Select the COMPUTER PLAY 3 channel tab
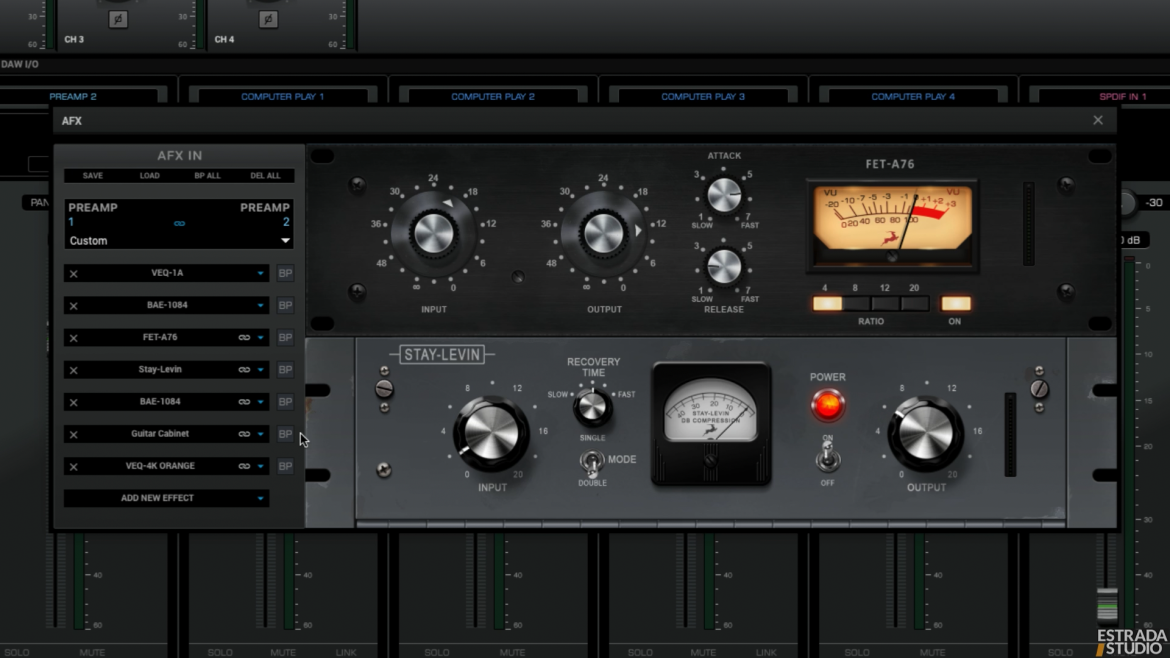 click(703, 96)
